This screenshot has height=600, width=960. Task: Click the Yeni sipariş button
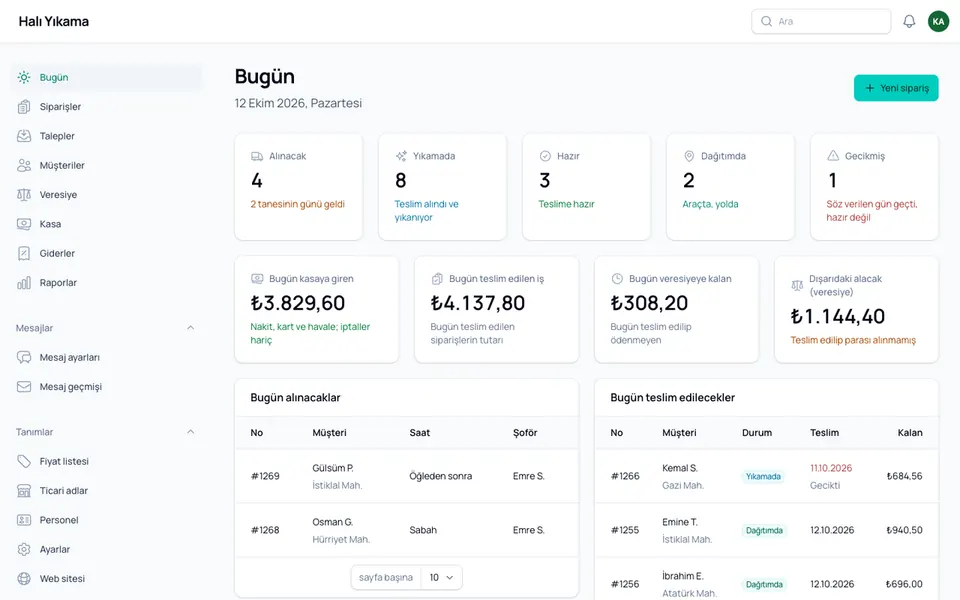[x=896, y=88]
